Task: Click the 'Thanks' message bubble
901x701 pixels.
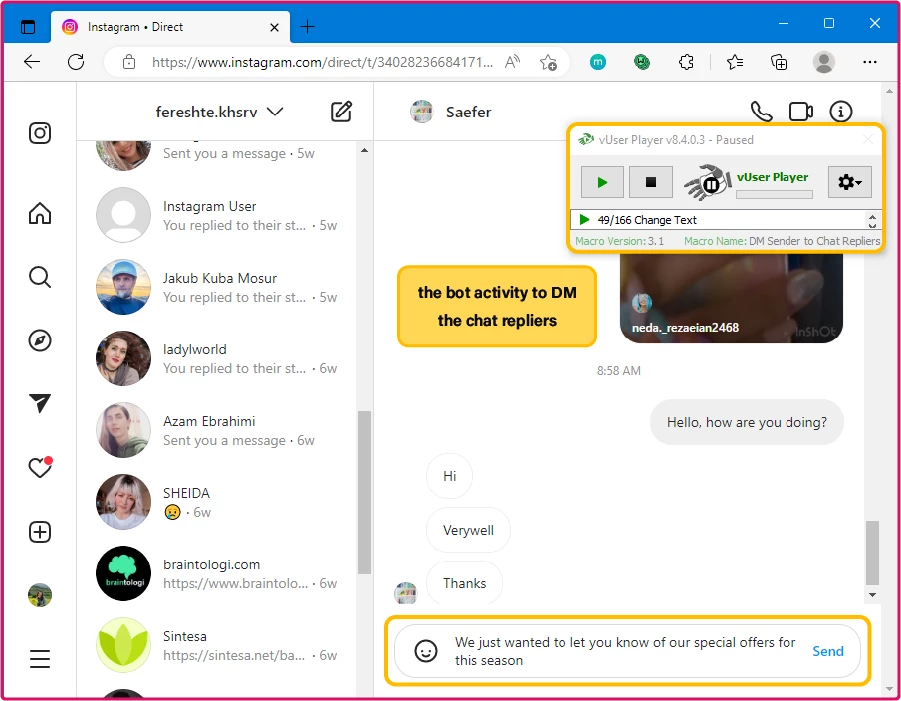Action: pos(464,583)
